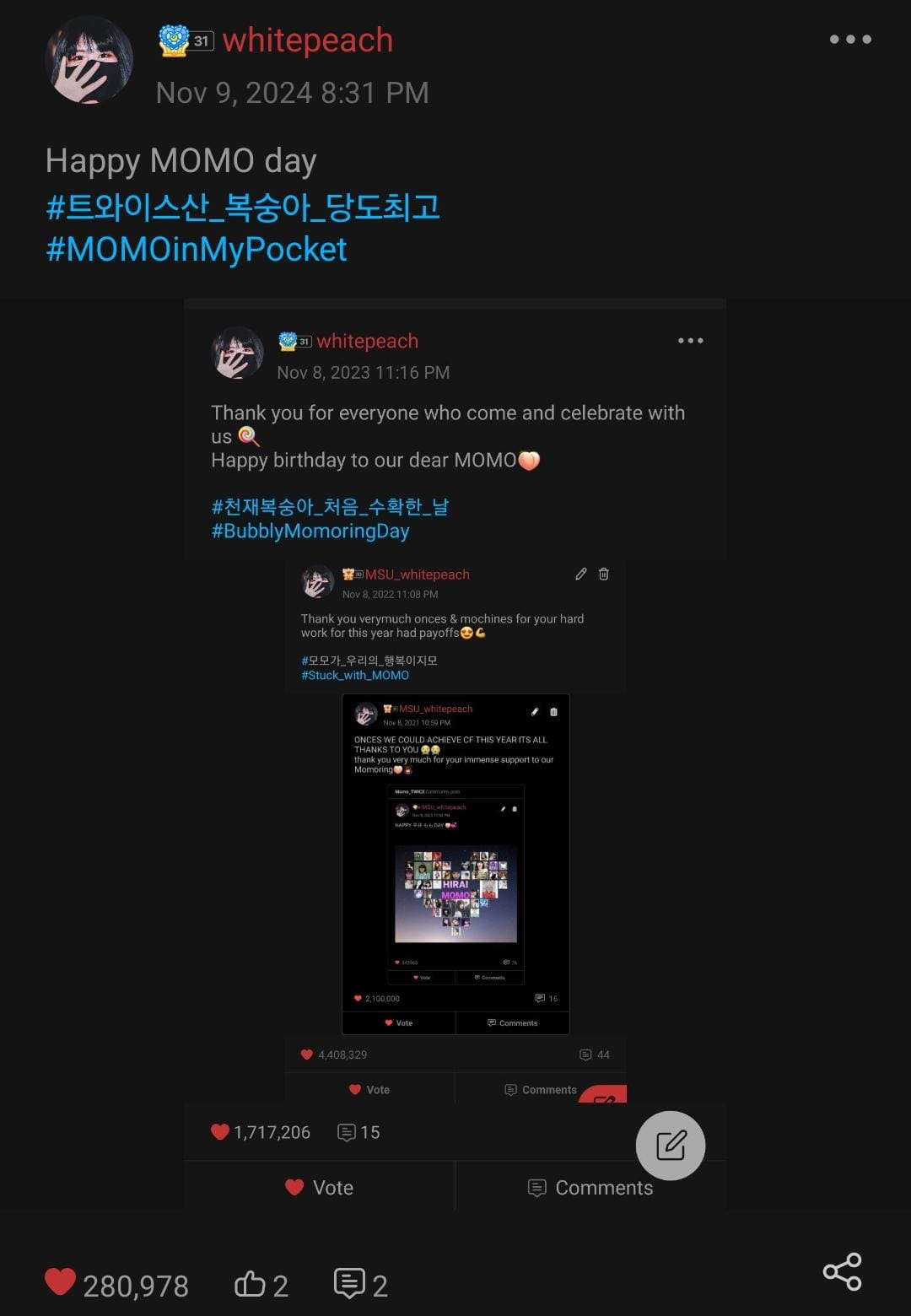Open the post options three-dot menu
This screenshot has height=1316, width=911.
(x=850, y=39)
